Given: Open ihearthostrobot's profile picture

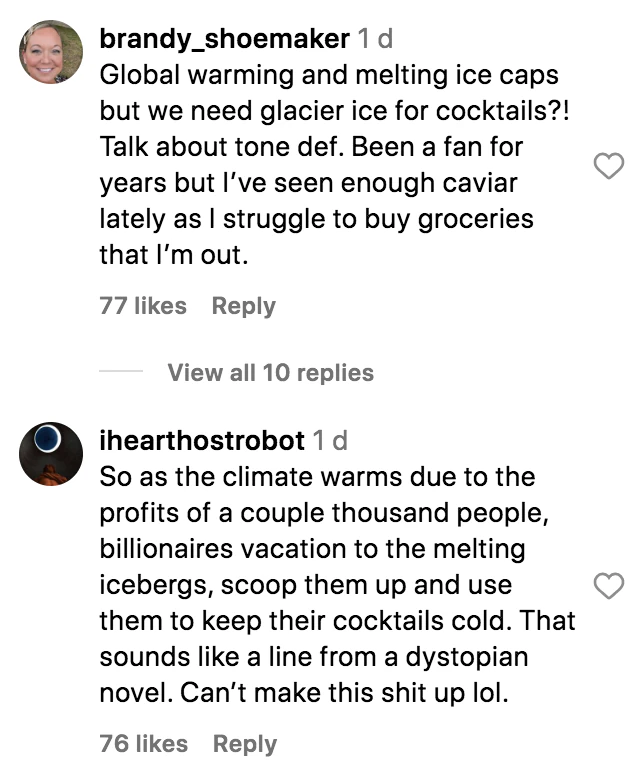Looking at the screenshot, I should click(51, 453).
